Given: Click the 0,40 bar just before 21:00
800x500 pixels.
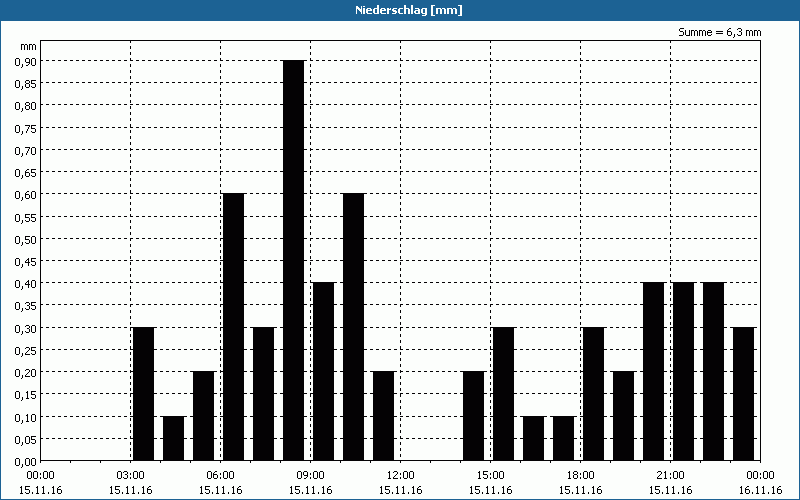Looking at the screenshot, I should [x=654, y=371].
